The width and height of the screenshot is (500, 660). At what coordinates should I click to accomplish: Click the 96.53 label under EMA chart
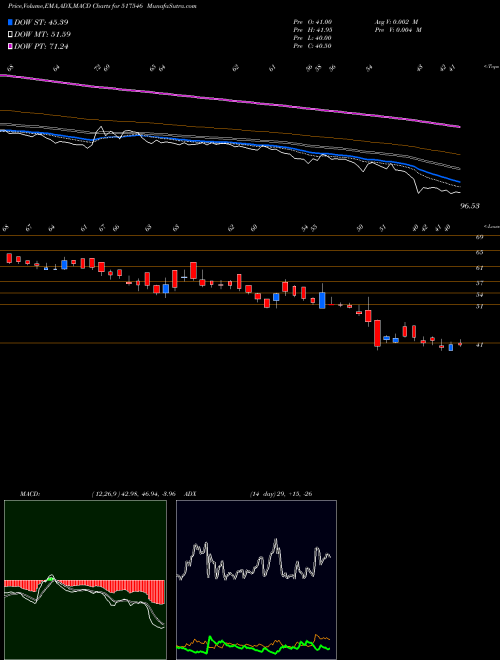click(x=470, y=206)
